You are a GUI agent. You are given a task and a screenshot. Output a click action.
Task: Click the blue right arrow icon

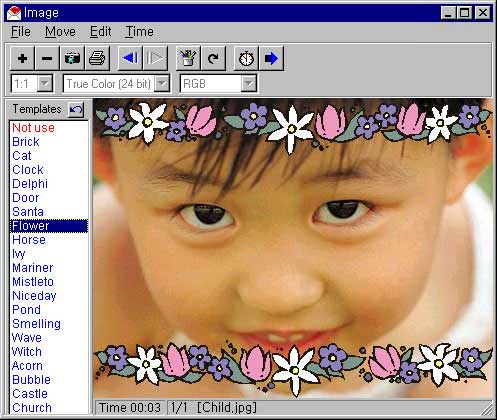(x=271, y=58)
